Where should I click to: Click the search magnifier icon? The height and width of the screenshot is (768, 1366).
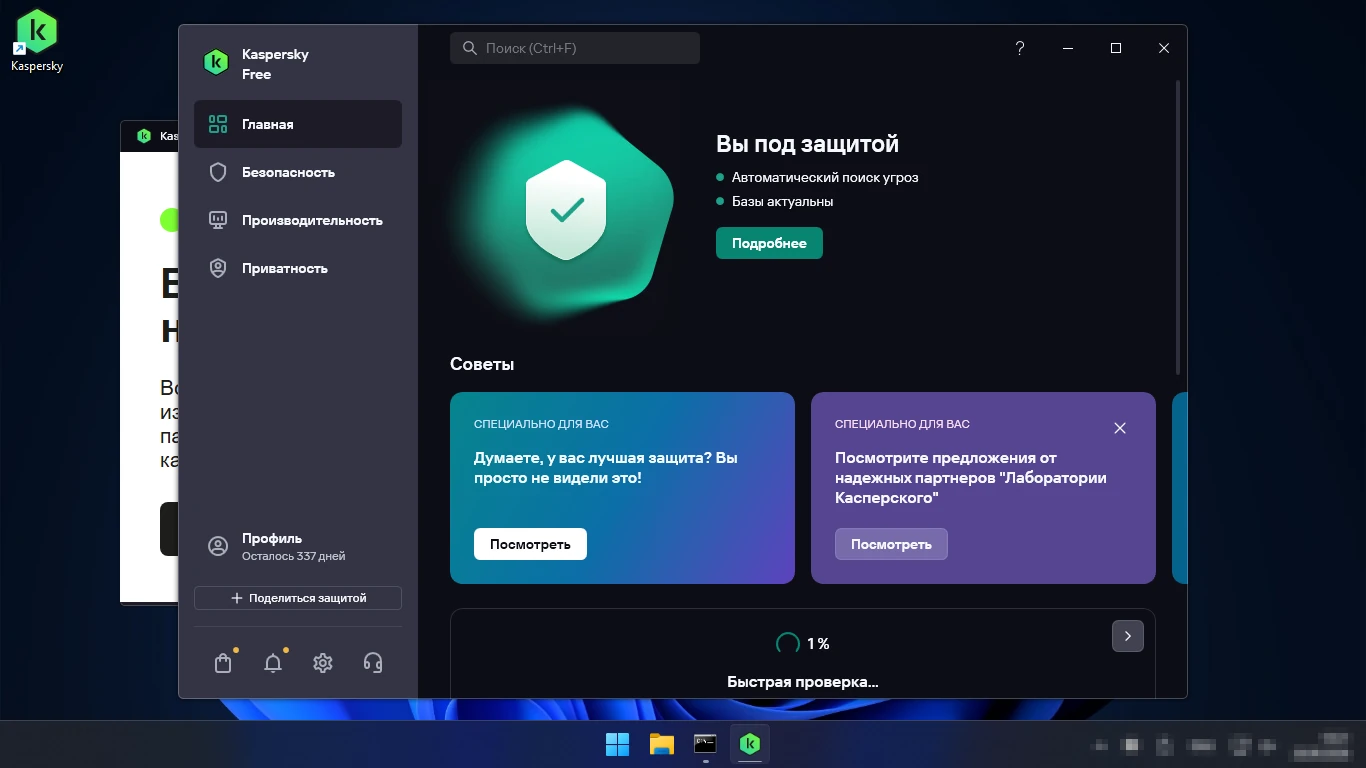click(x=470, y=48)
